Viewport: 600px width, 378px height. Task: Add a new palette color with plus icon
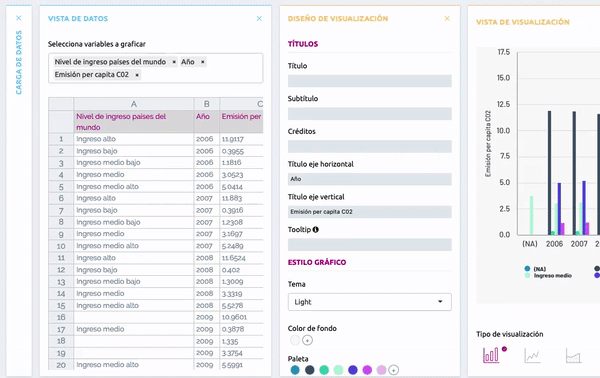pos(393,370)
